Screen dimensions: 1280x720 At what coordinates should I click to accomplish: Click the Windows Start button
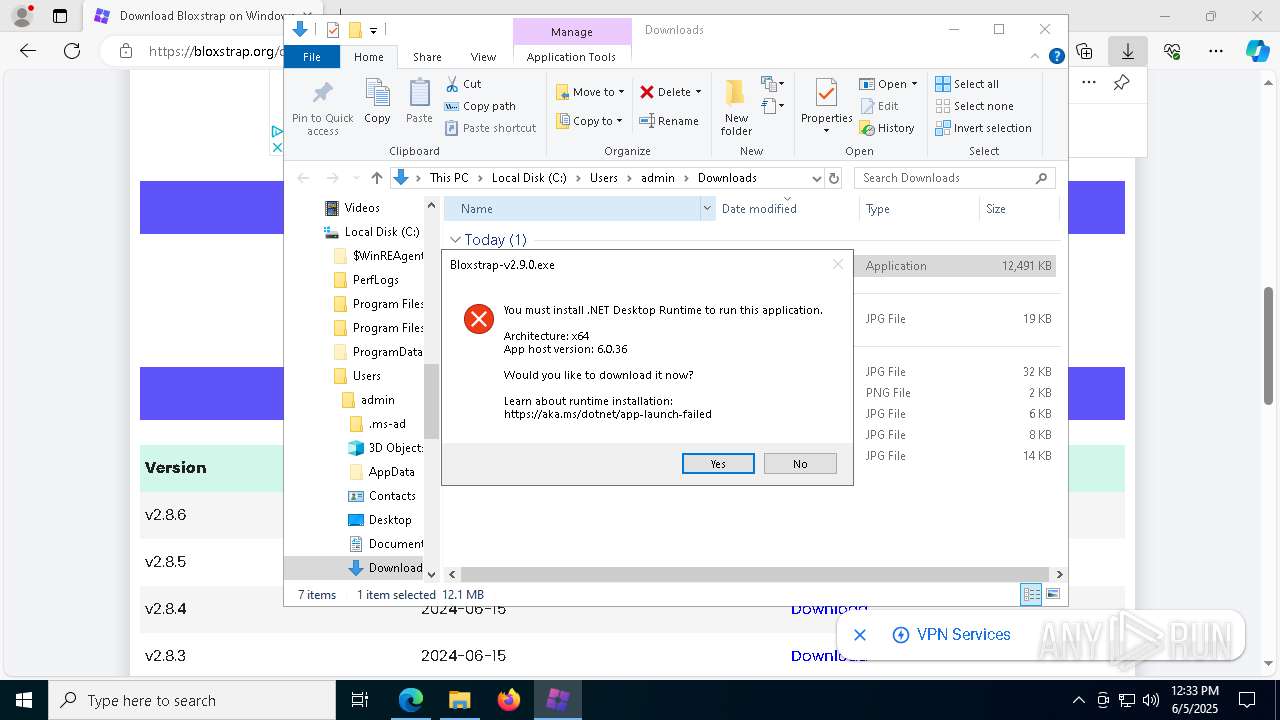pyautogui.click(x=23, y=700)
